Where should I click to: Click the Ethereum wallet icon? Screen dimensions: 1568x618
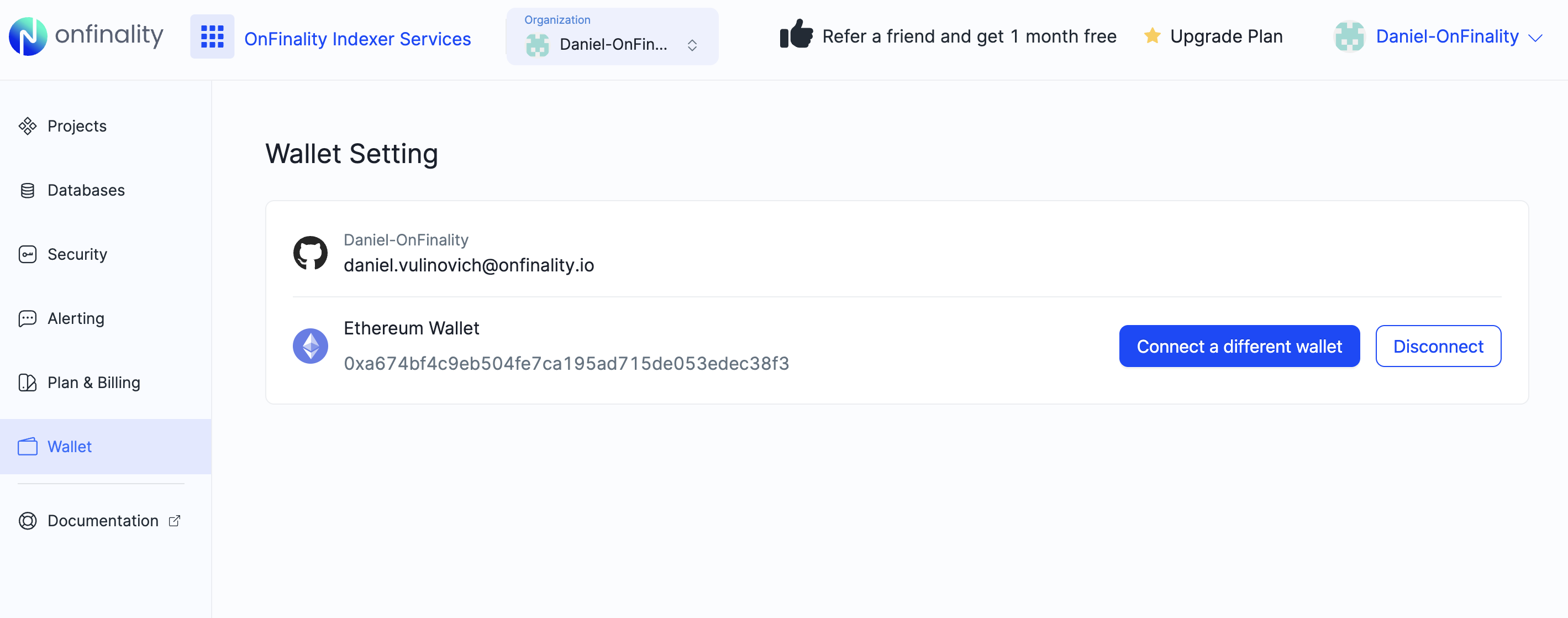[311, 346]
